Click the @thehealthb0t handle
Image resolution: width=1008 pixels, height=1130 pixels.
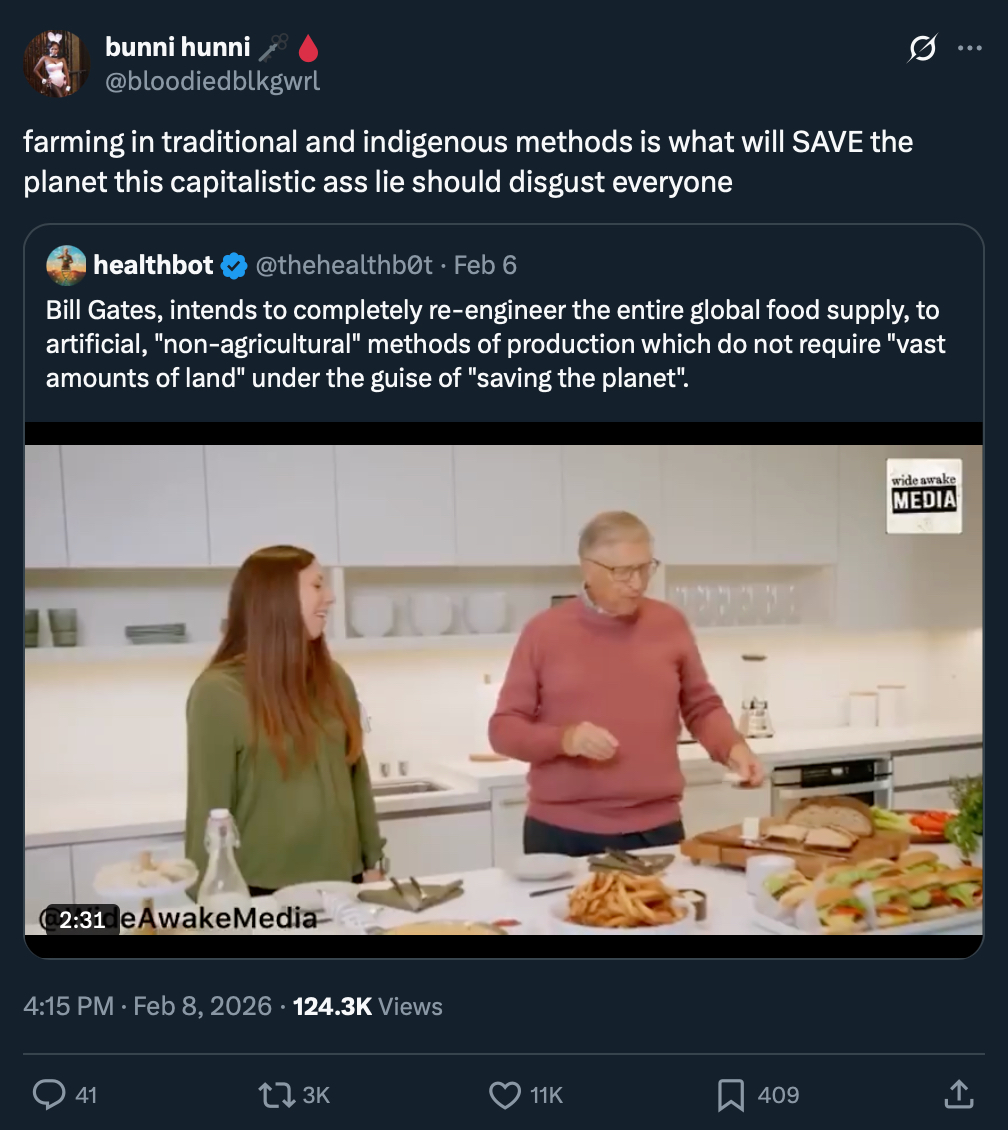click(344, 265)
